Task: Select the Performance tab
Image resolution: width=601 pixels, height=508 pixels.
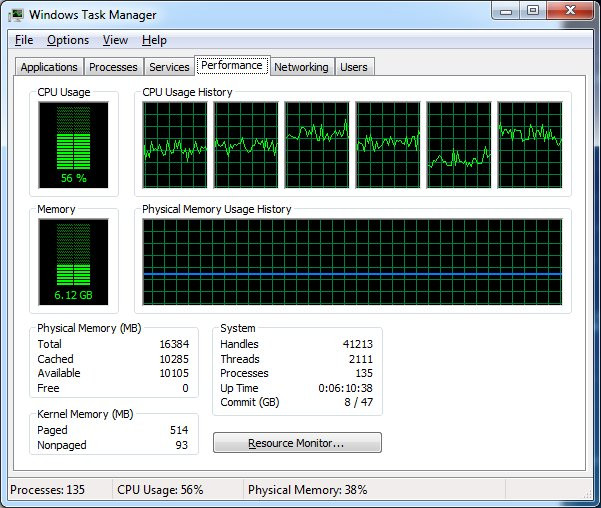Action: coord(231,66)
